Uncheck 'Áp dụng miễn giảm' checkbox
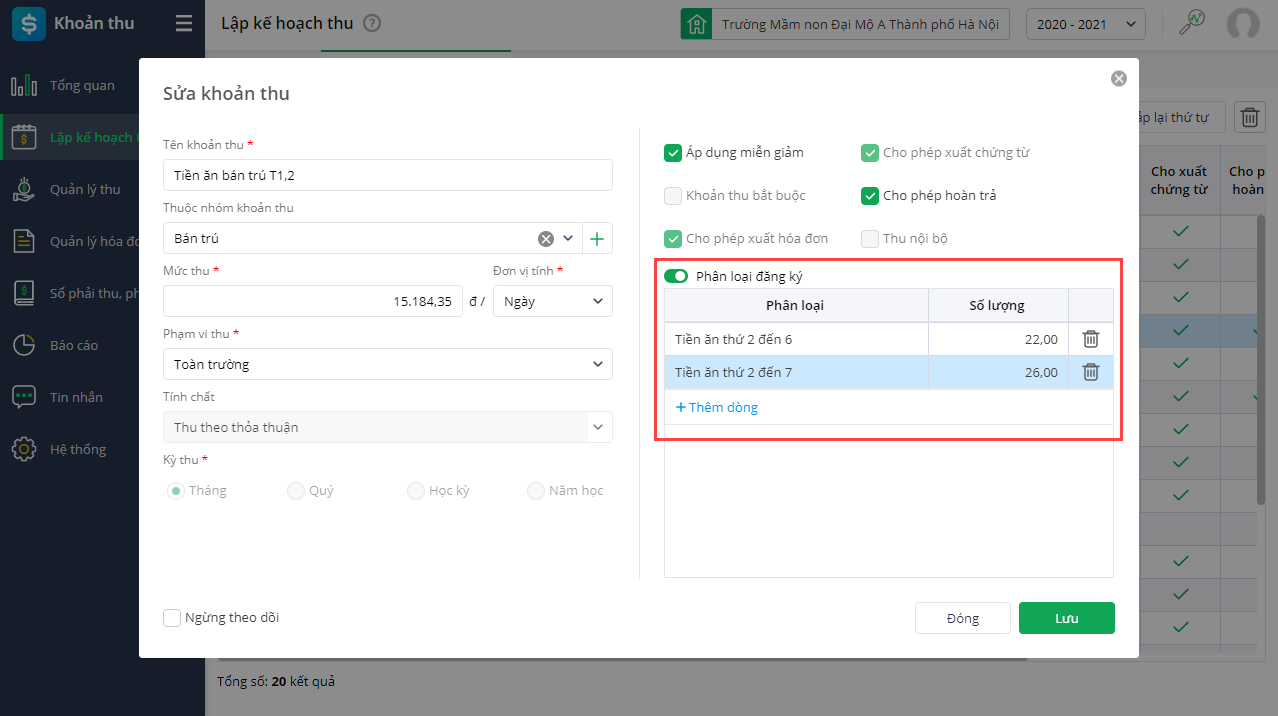 [x=673, y=153]
